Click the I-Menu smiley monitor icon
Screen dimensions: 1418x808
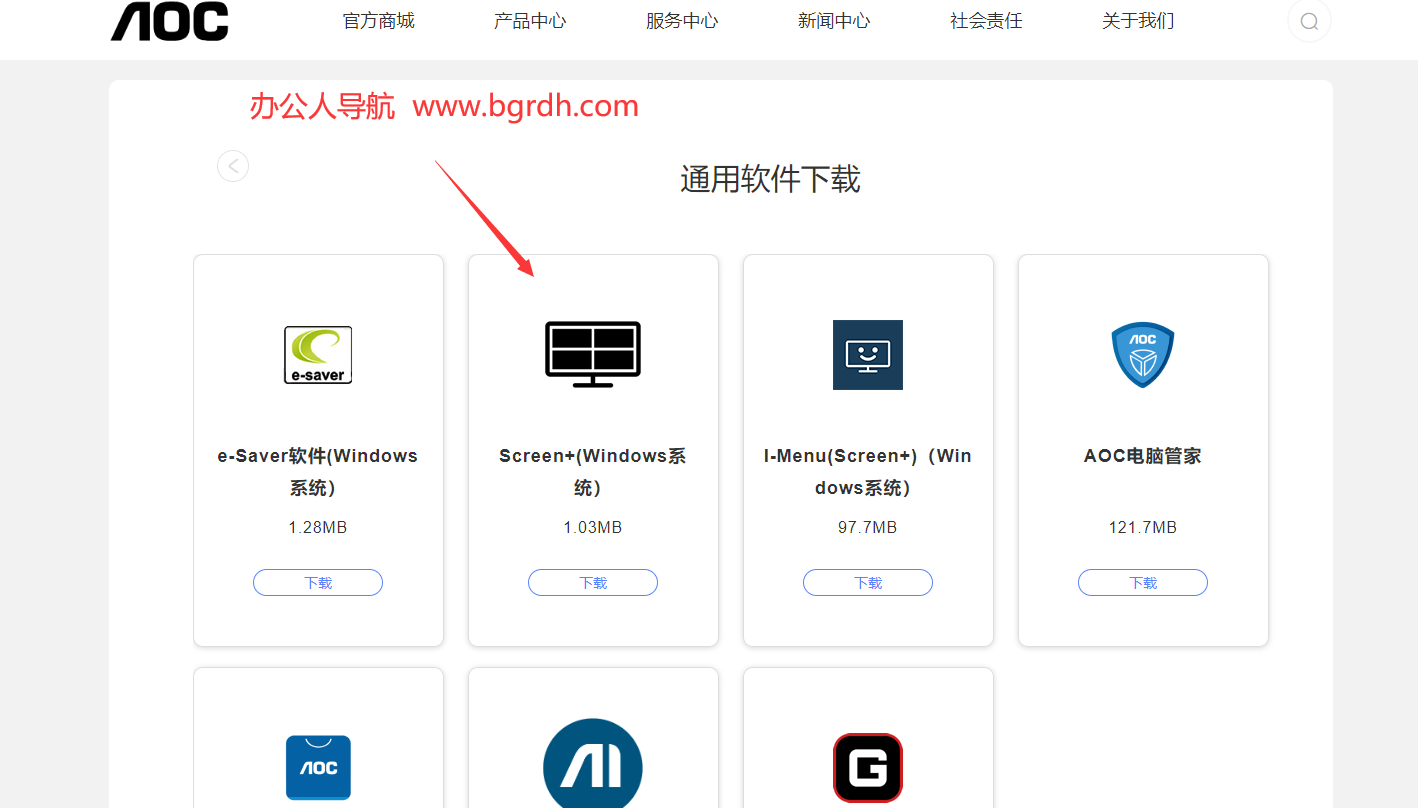[x=868, y=355]
